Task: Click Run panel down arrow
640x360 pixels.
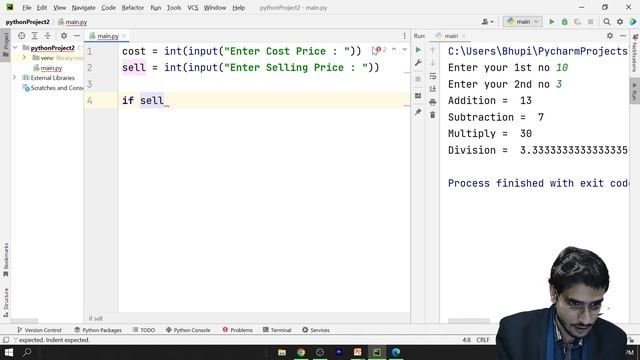Action: click(433, 63)
